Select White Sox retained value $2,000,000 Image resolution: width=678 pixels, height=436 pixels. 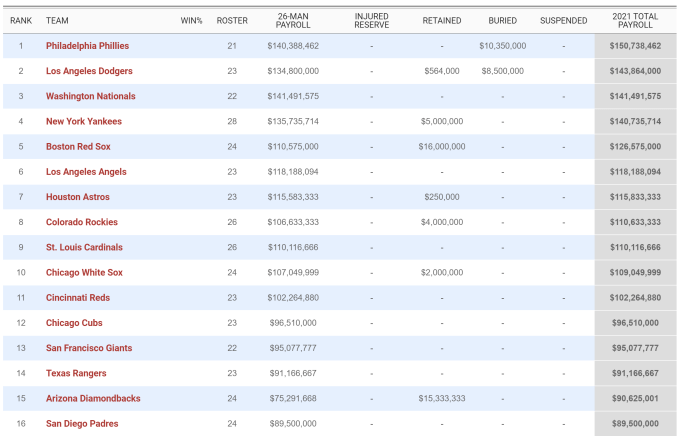[x=442, y=272]
